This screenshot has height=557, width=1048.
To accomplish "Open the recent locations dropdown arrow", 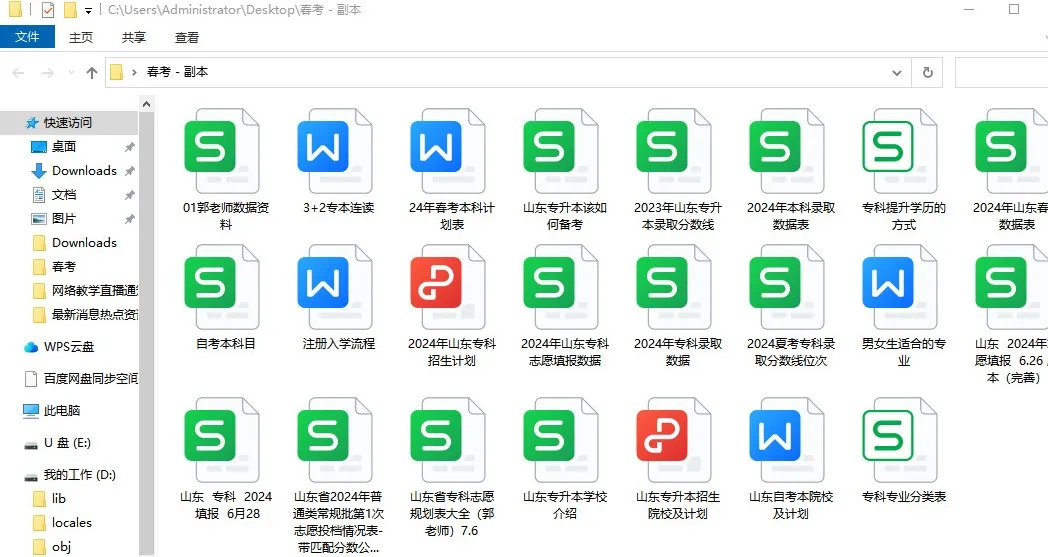I will point(71,72).
